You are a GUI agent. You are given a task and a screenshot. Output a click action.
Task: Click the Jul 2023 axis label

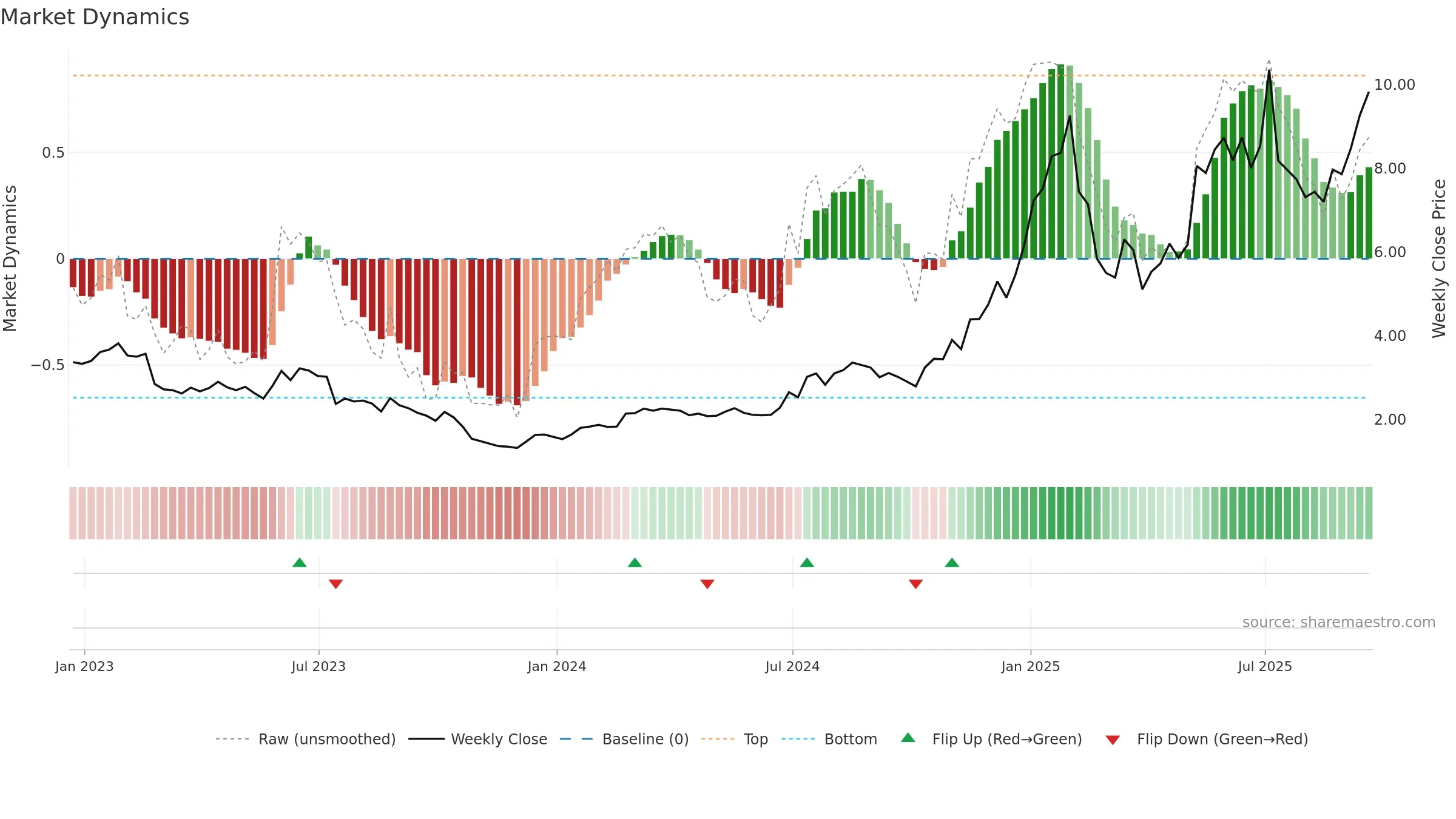pyautogui.click(x=318, y=666)
